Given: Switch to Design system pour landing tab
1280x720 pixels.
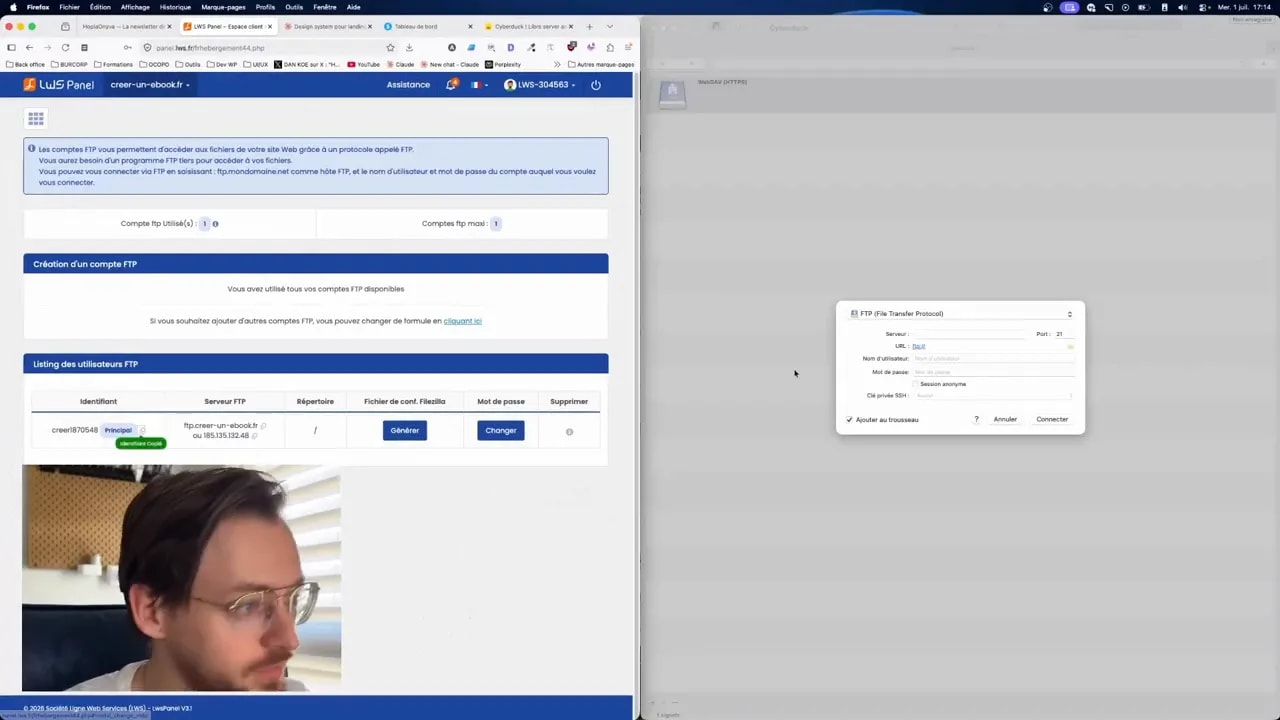Looking at the screenshot, I should click(326, 26).
